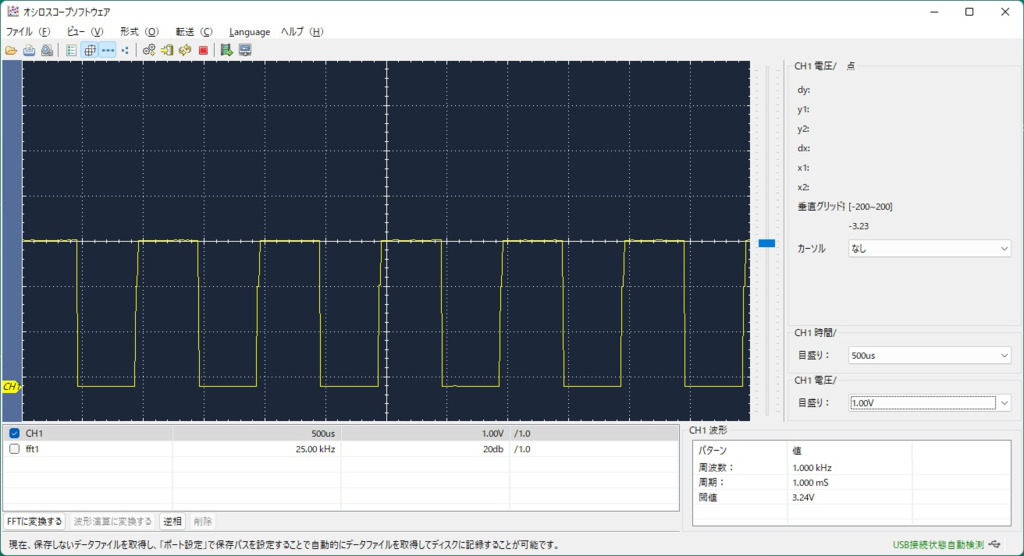Open the ファイル (F) menu
This screenshot has height=556, width=1024.
(27, 31)
